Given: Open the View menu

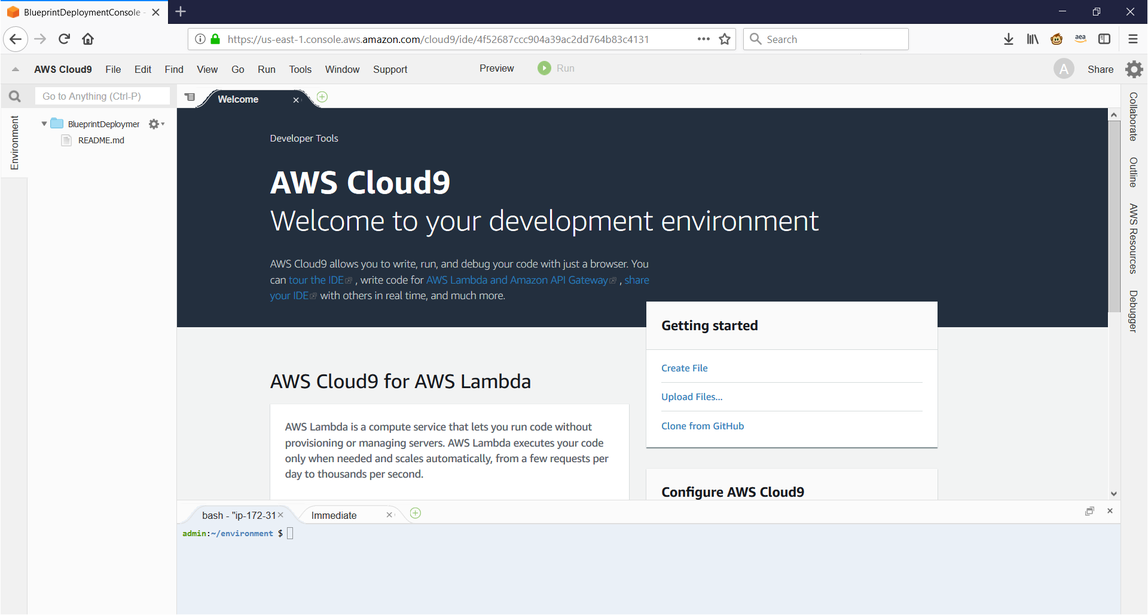Looking at the screenshot, I should tap(207, 70).
